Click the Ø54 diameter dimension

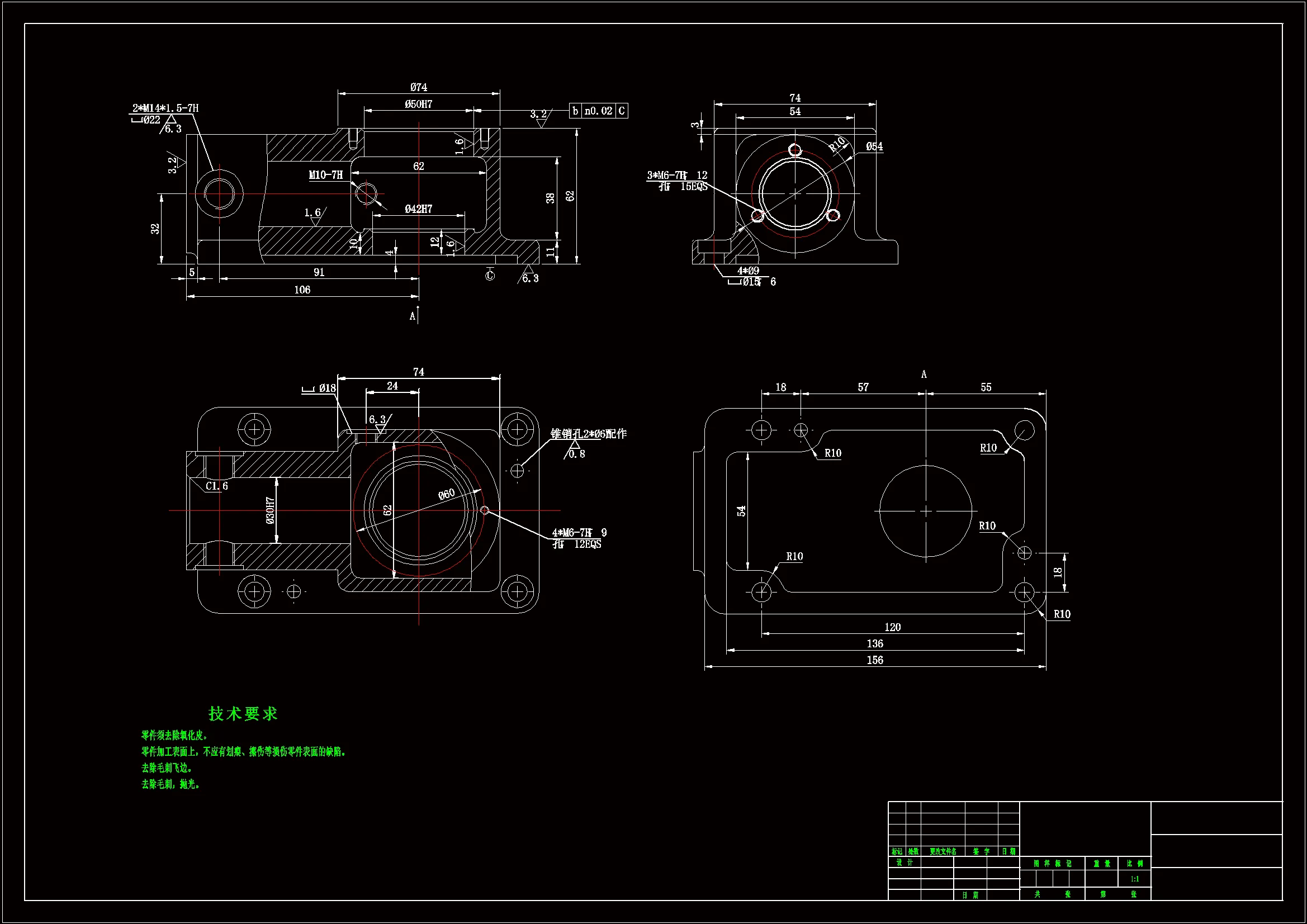coord(874,146)
